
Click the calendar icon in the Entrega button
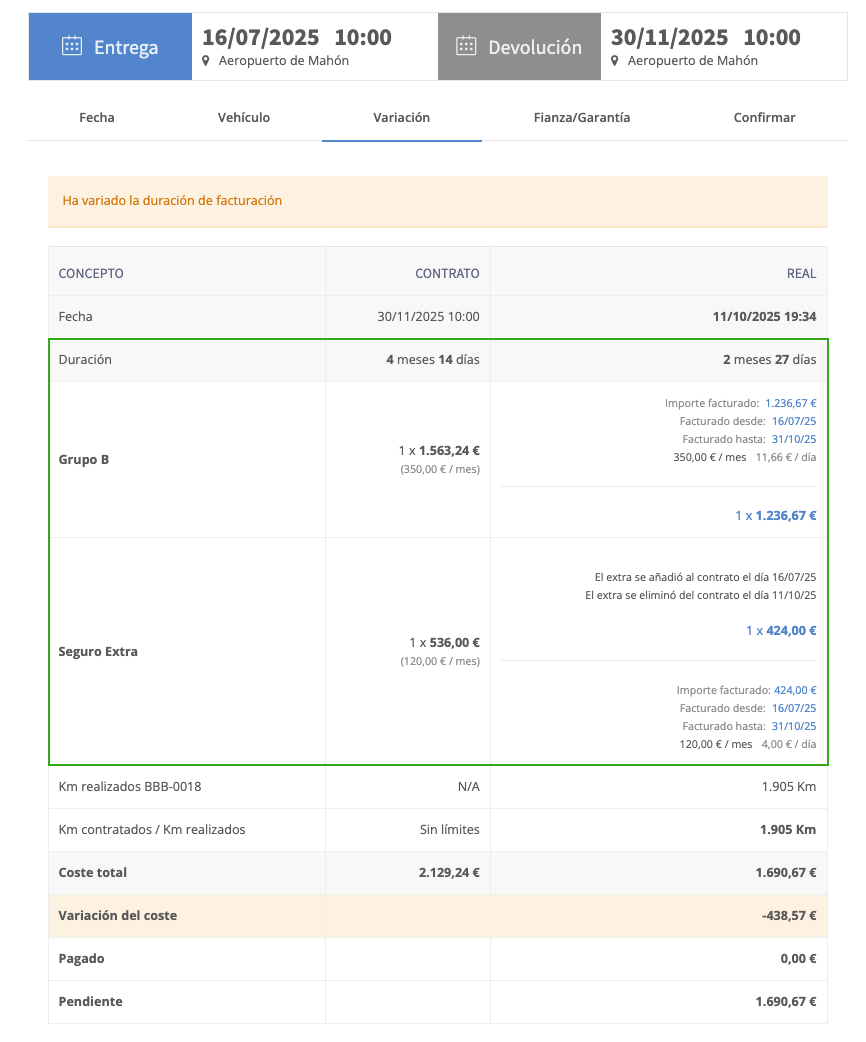(x=71, y=46)
